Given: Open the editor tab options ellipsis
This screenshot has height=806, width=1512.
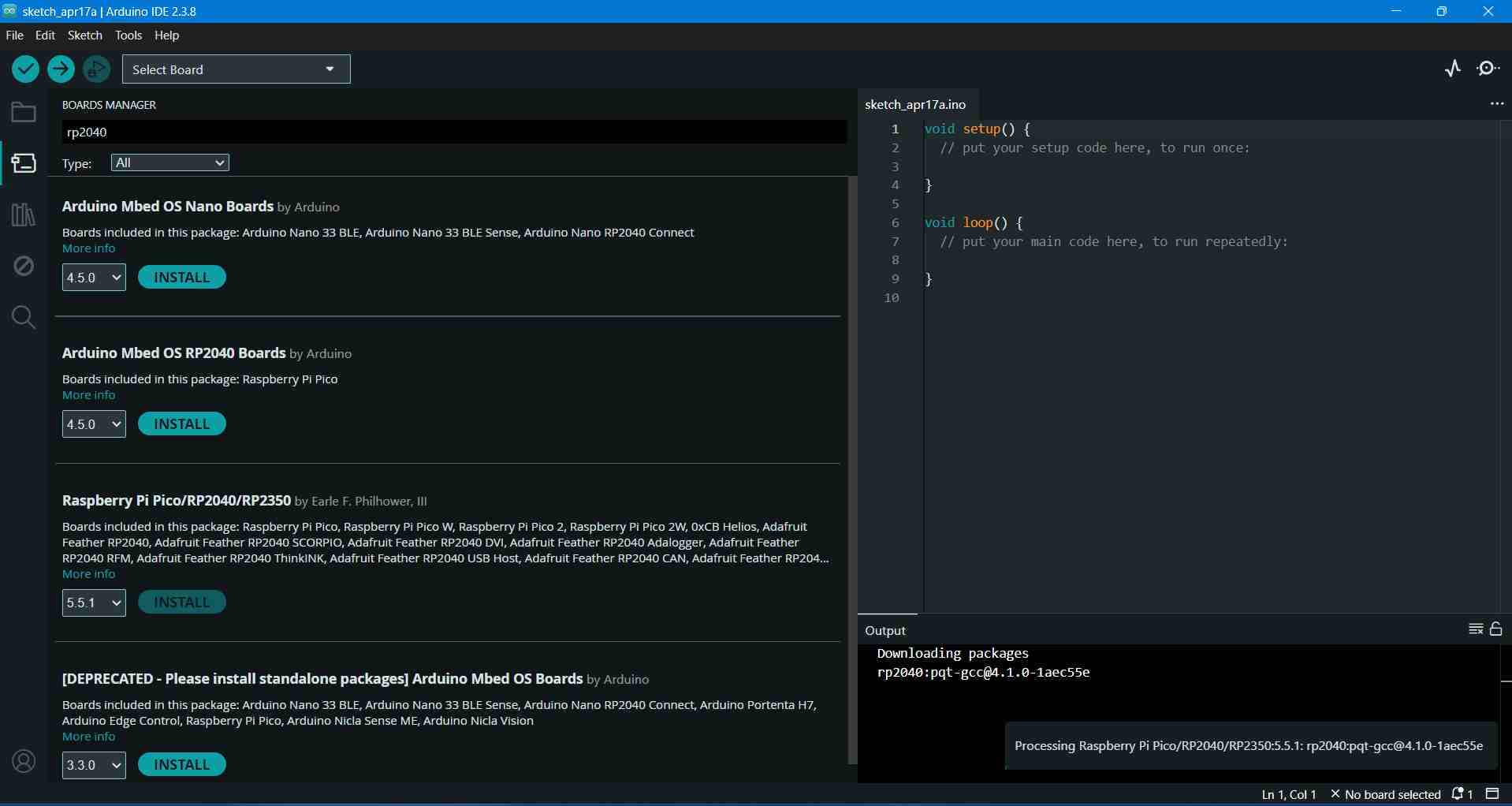Looking at the screenshot, I should click(x=1496, y=104).
